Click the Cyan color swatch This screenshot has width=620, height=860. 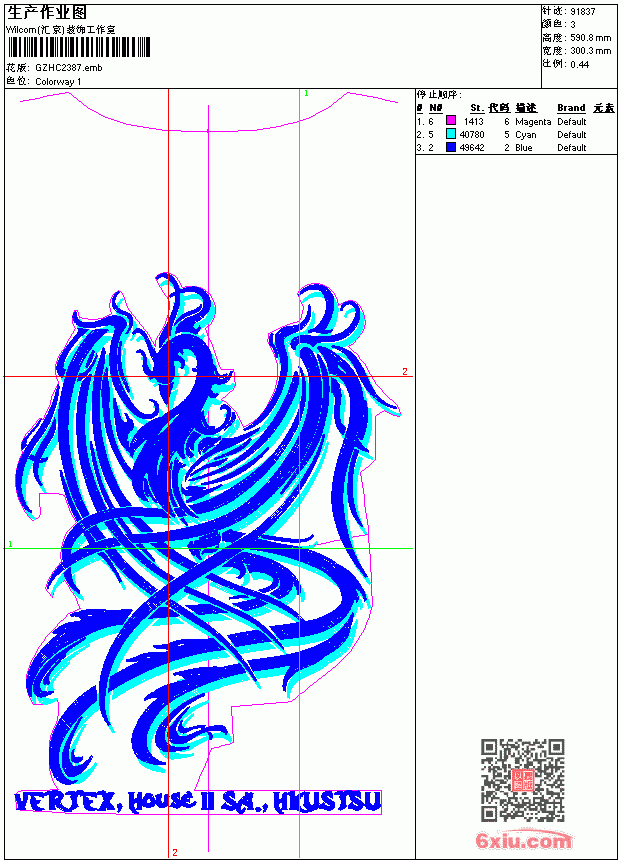coord(451,134)
